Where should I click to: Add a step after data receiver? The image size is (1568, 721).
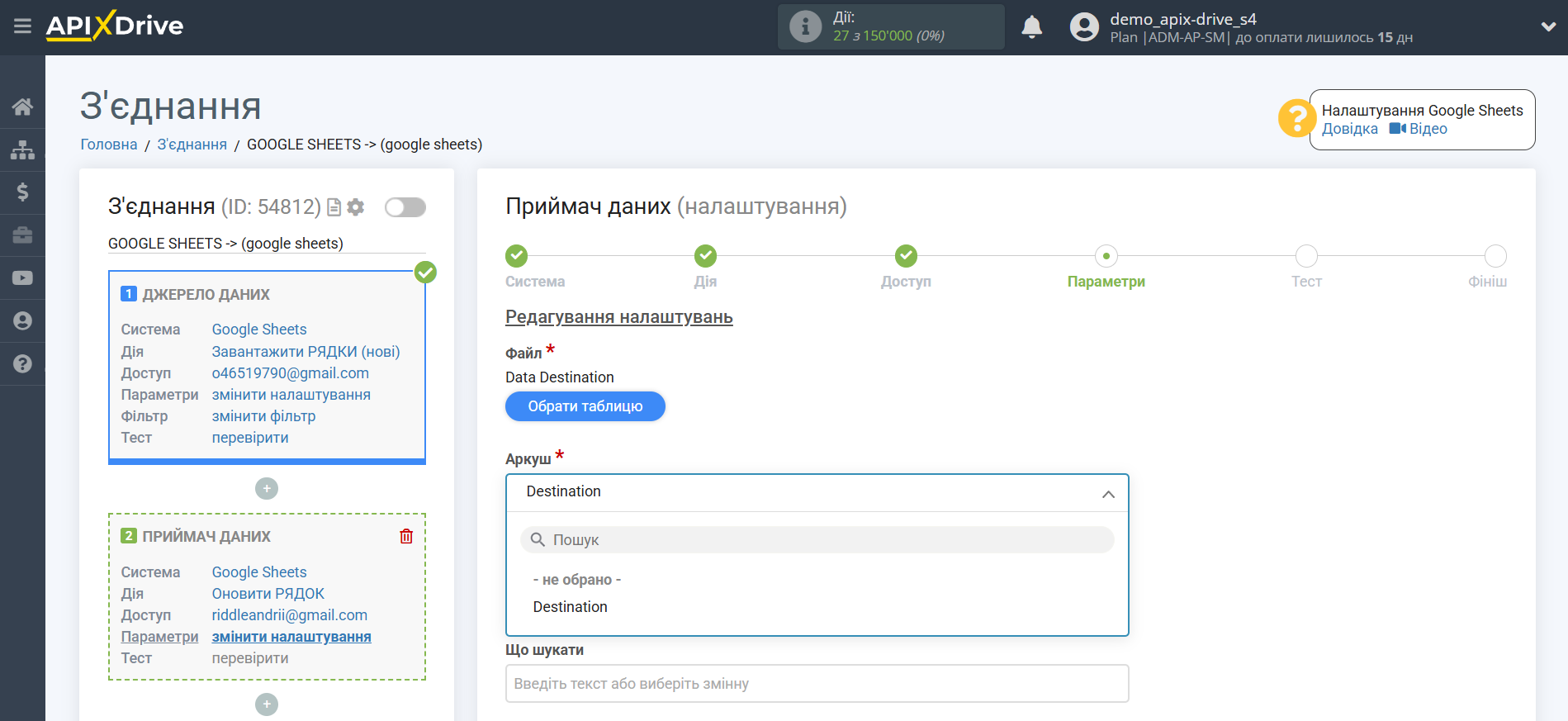coord(267,704)
